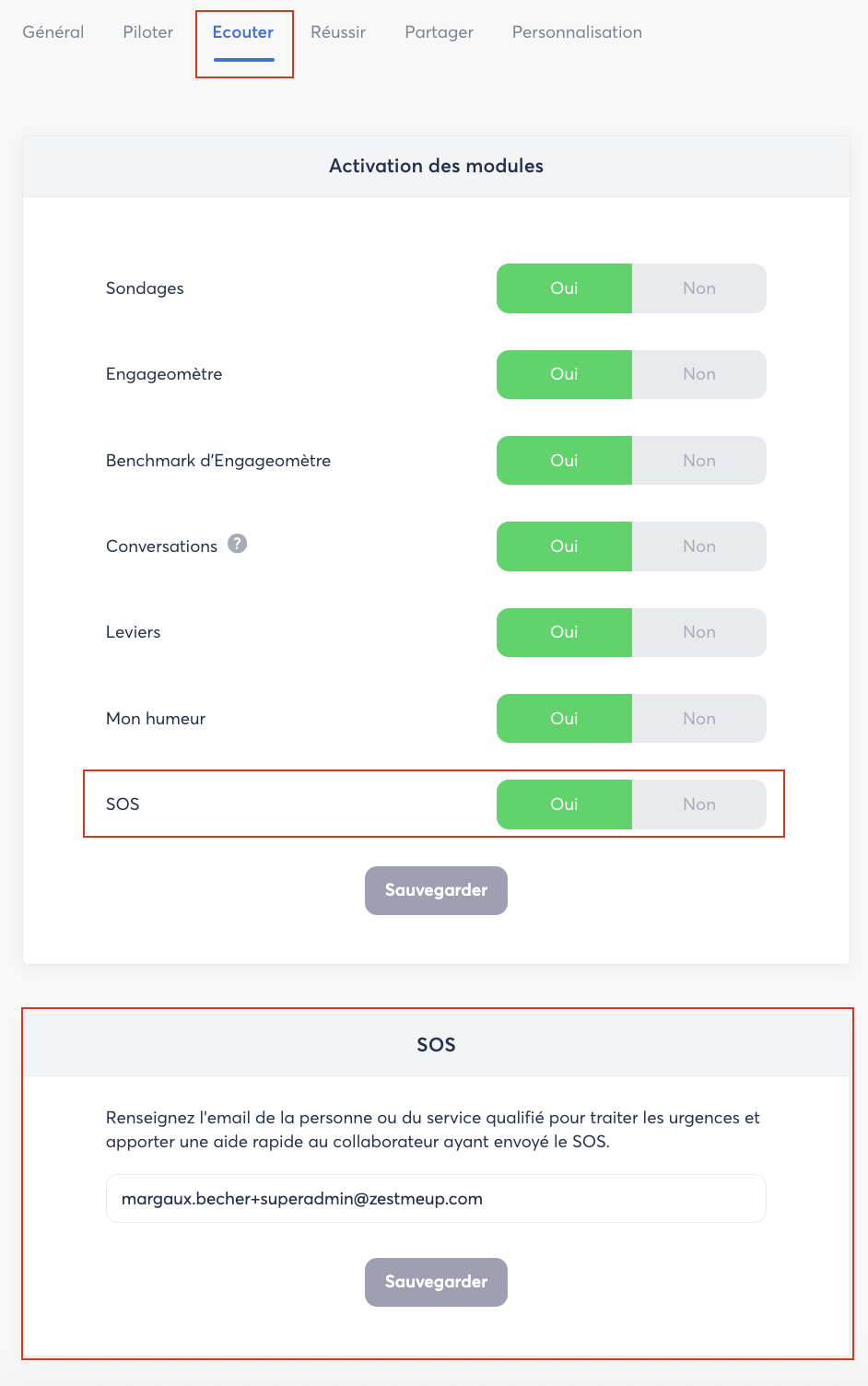This screenshot has height=1386, width=868.
Task: Disable Benchmark d'Engageomètre with Non
Action: (x=699, y=461)
